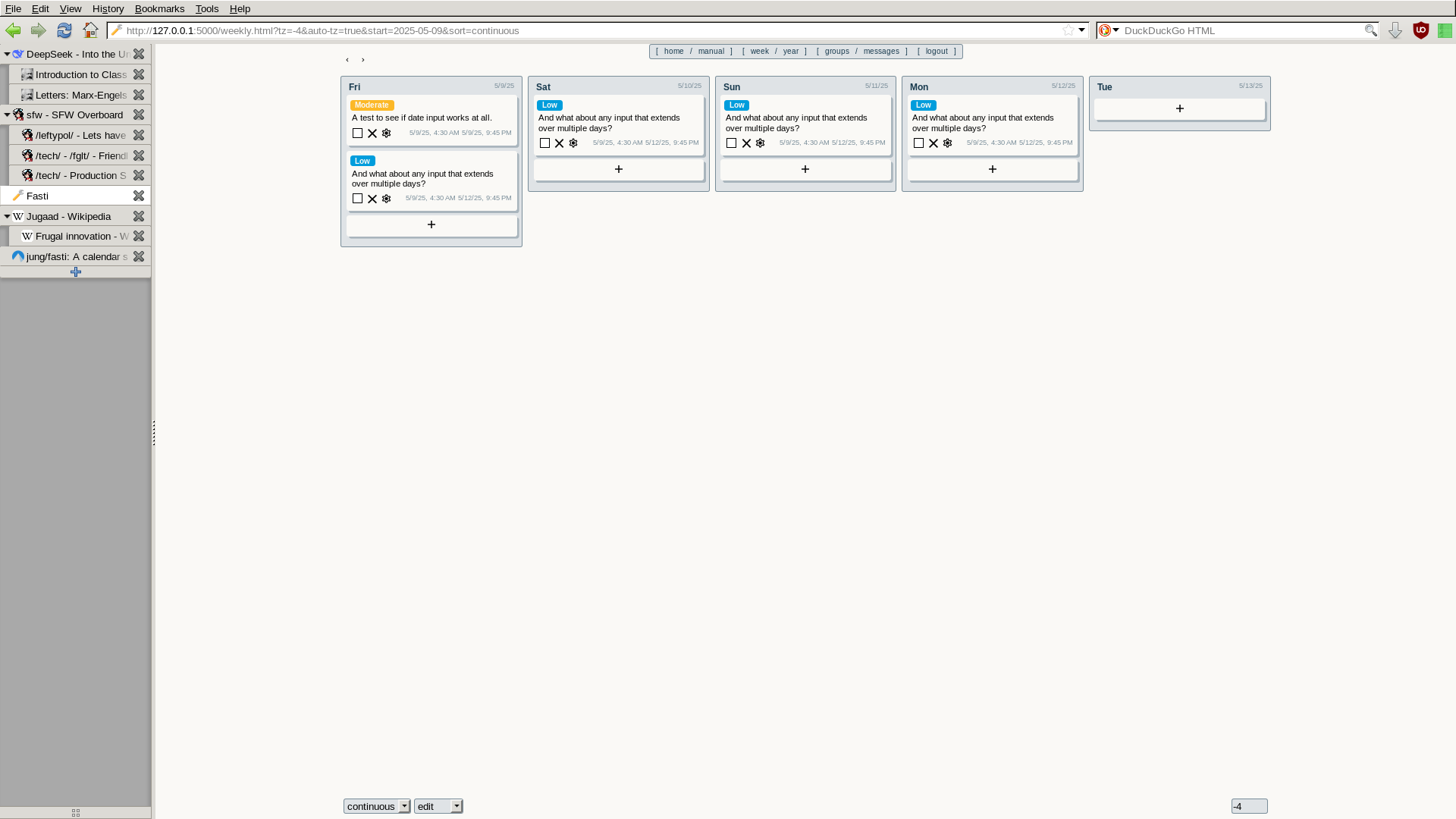Close the DeepSeek tab
The image size is (1456, 819).
(139, 54)
